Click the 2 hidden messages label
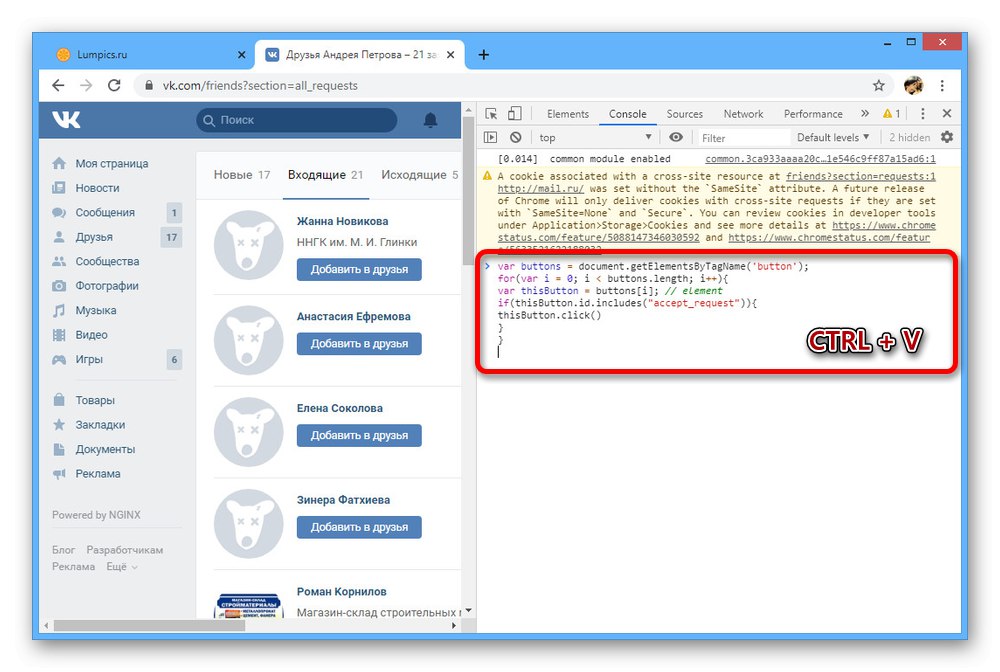 [909, 137]
